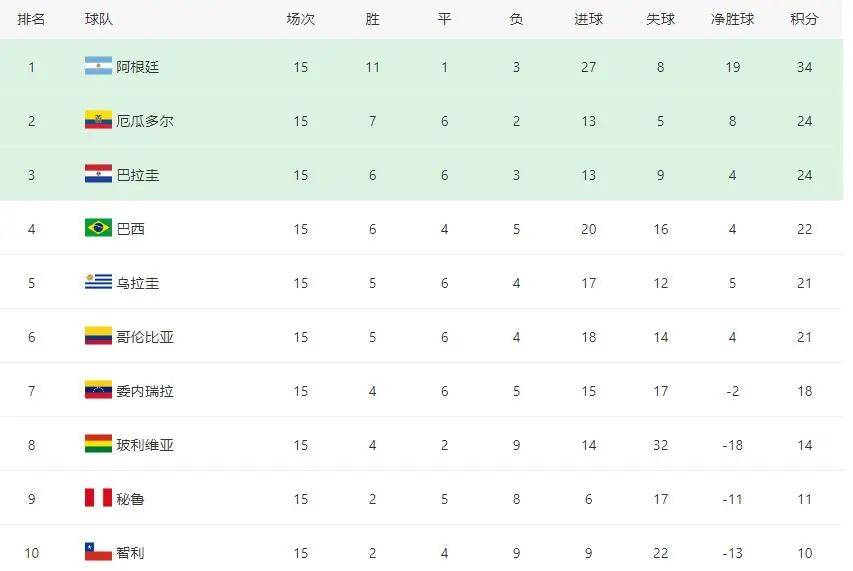Screen dimensions: 853x571
Task: Open team 巴西 name link
Action: click(131, 229)
